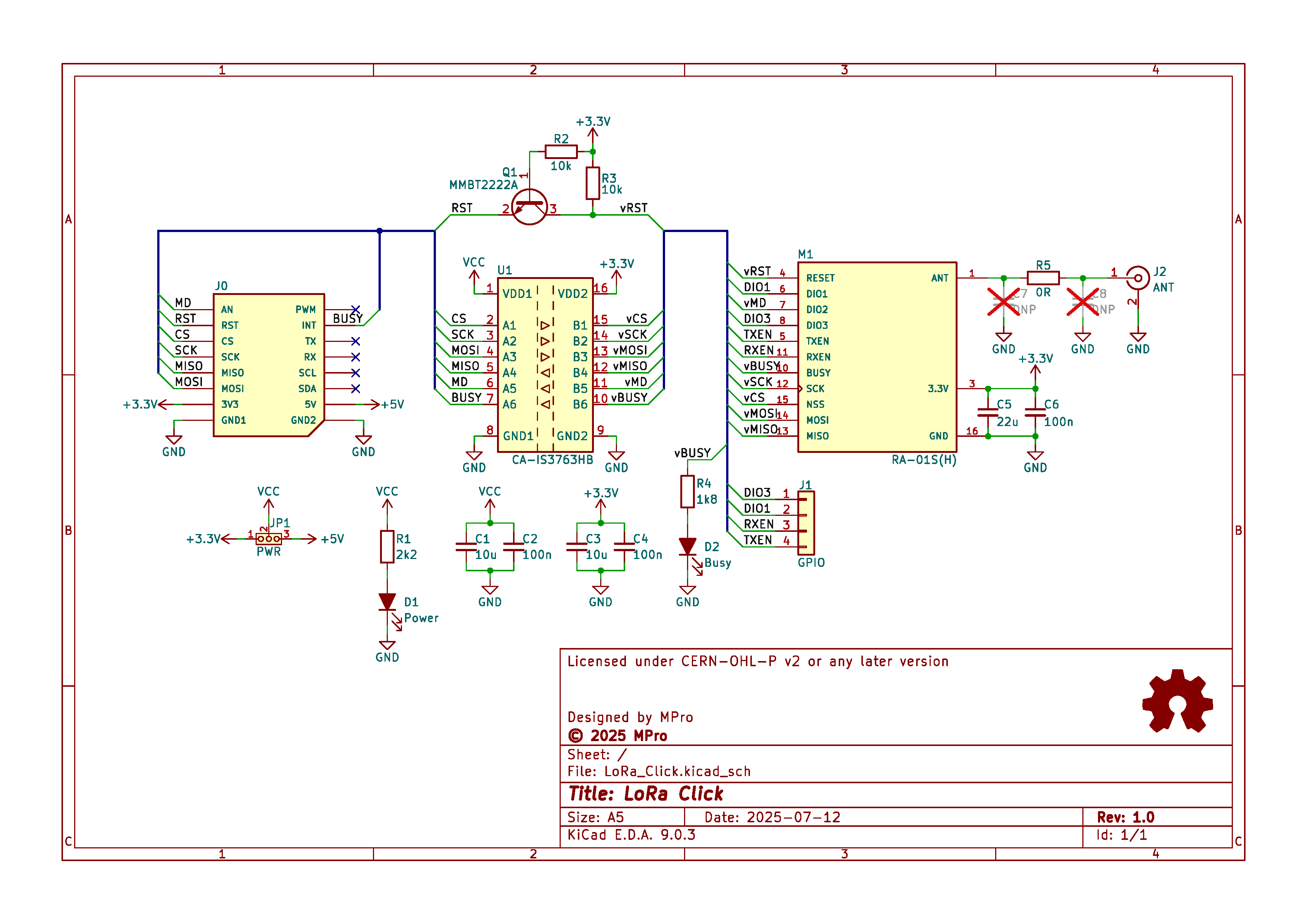Image resolution: width=1307 pixels, height=924 pixels.
Task: Click the "KiCad E.D.A. 9.0.3" text
Action: (631, 835)
